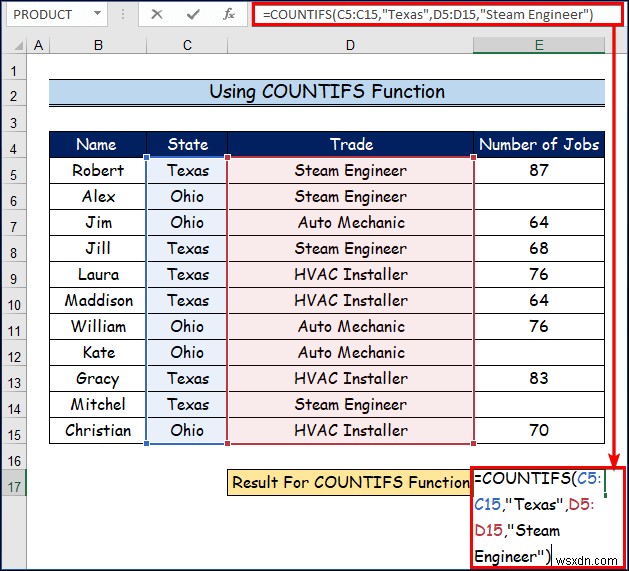Click Laura's State cell Texas
Viewport: 629px width, 571px height.
(187, 274)
